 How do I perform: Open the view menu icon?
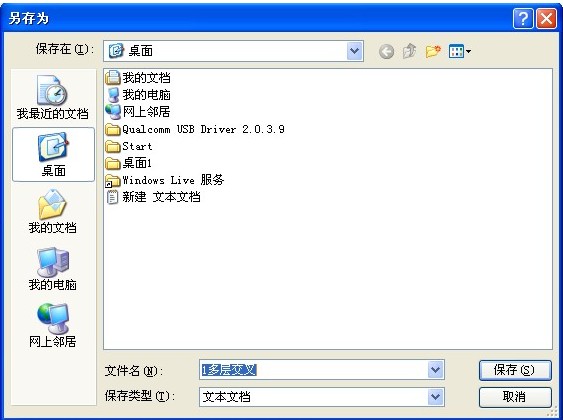(460, 51)
